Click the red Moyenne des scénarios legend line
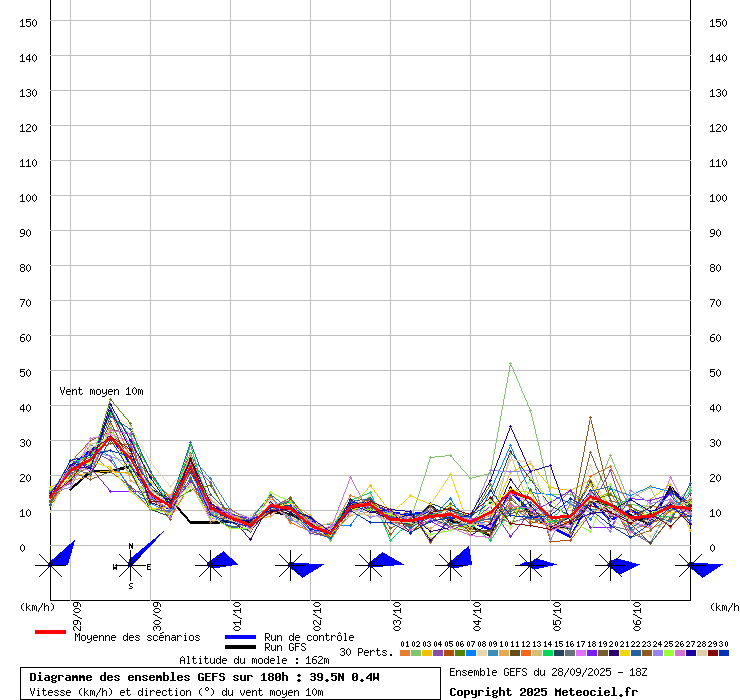Viewport: 740px width, 700px height. 50,632
